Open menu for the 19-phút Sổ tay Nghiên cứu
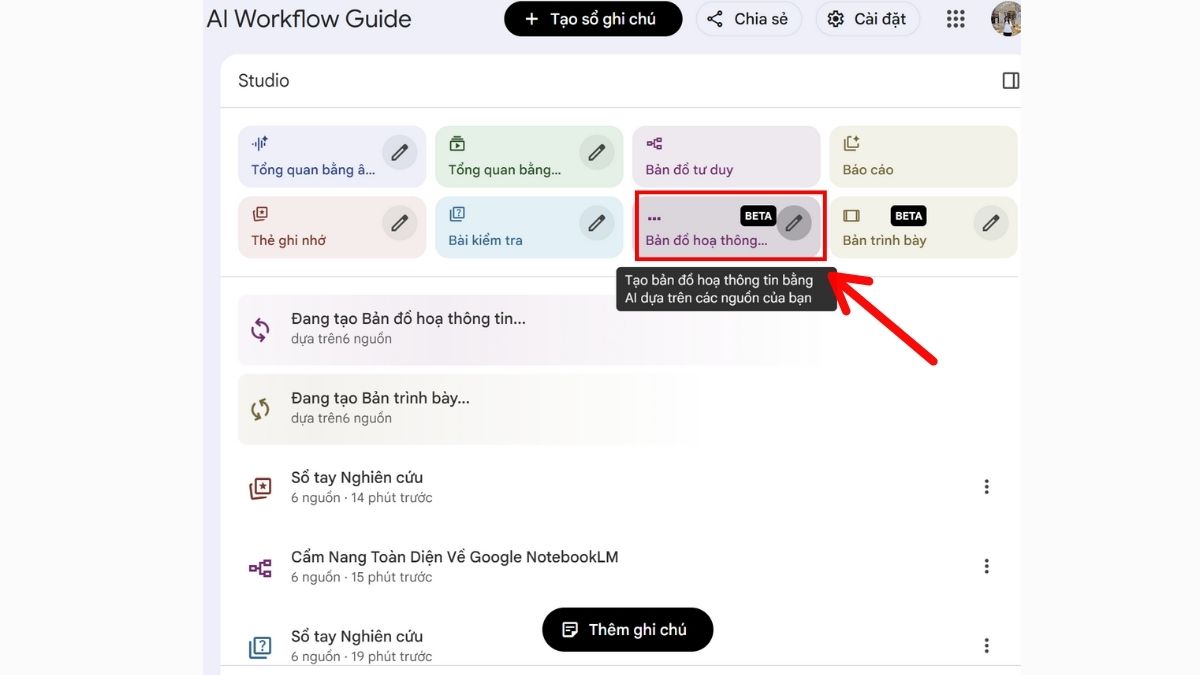 point(987,645)
